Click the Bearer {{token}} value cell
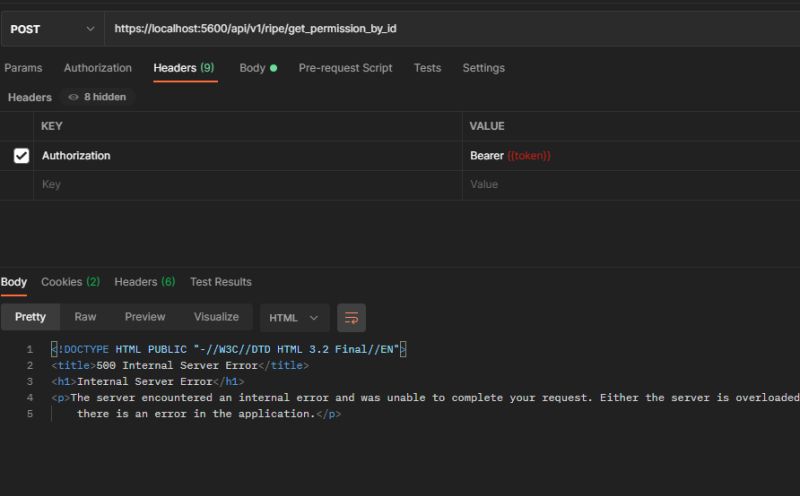Viewport: 800px width, 496px height. [x=631, y=156]
